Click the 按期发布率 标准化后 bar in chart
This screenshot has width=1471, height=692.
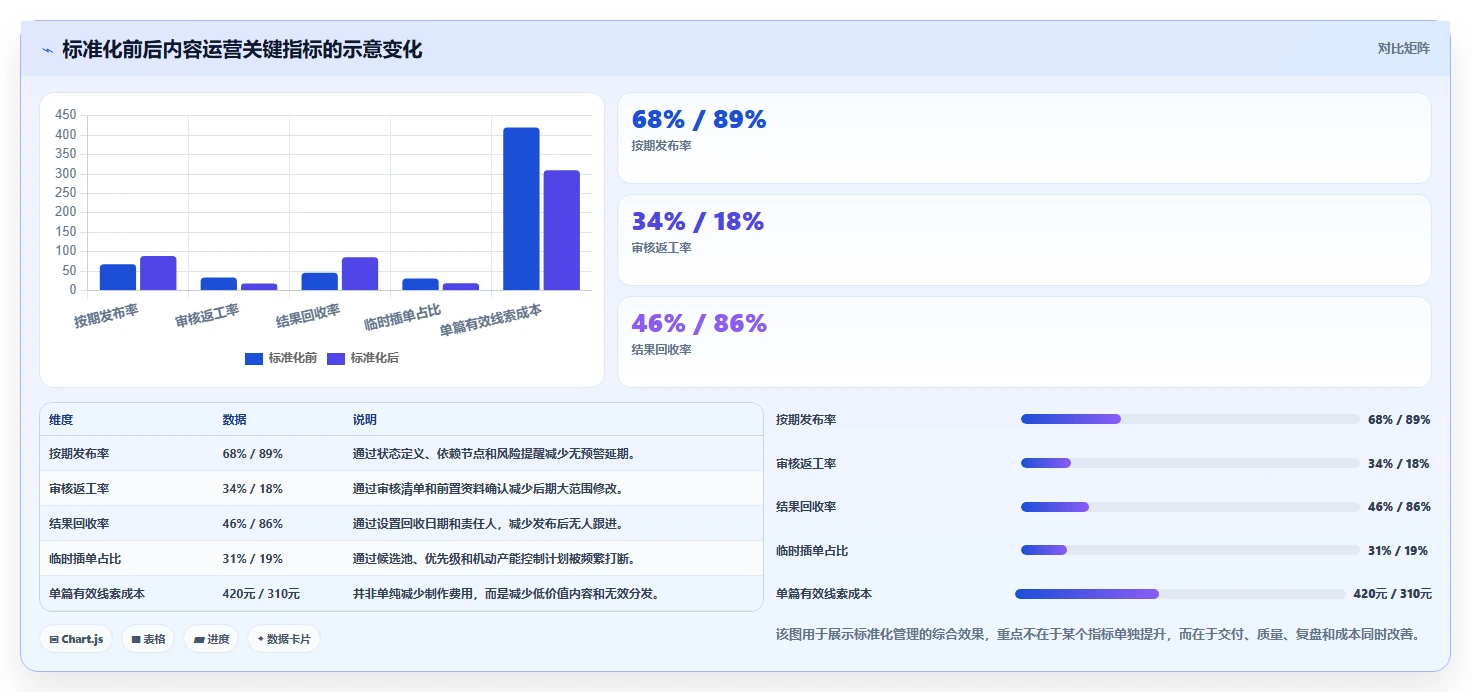158,273
